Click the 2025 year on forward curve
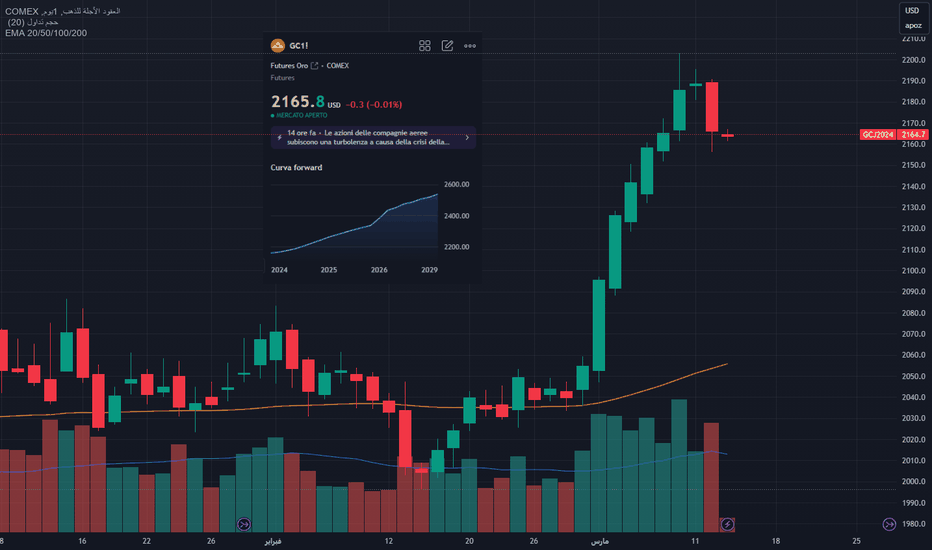This screenshot has width=932, height=550. point(329,270)
